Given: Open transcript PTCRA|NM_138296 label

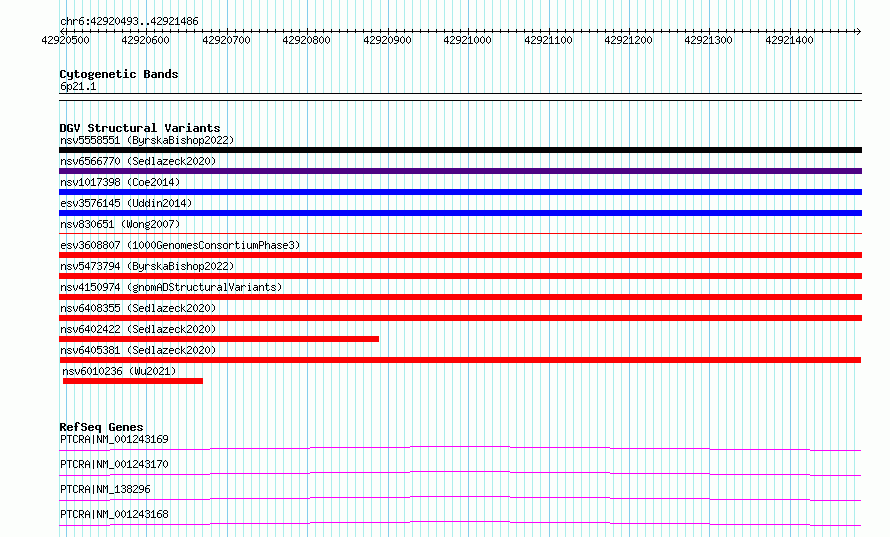Looking at the screenshot, I should (105, 489).
